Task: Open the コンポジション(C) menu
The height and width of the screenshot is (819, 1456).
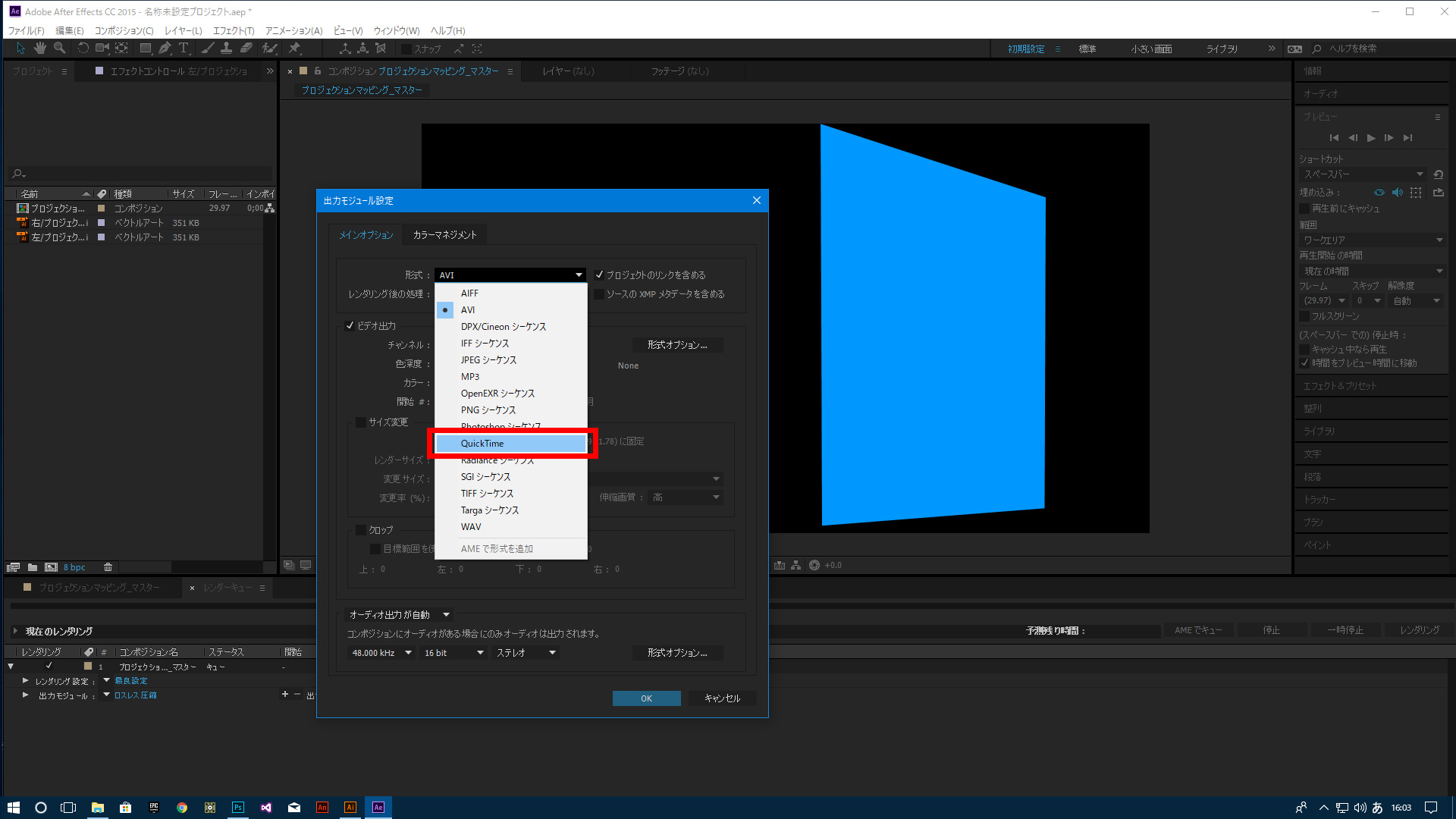Action: [x=124, y=31]
